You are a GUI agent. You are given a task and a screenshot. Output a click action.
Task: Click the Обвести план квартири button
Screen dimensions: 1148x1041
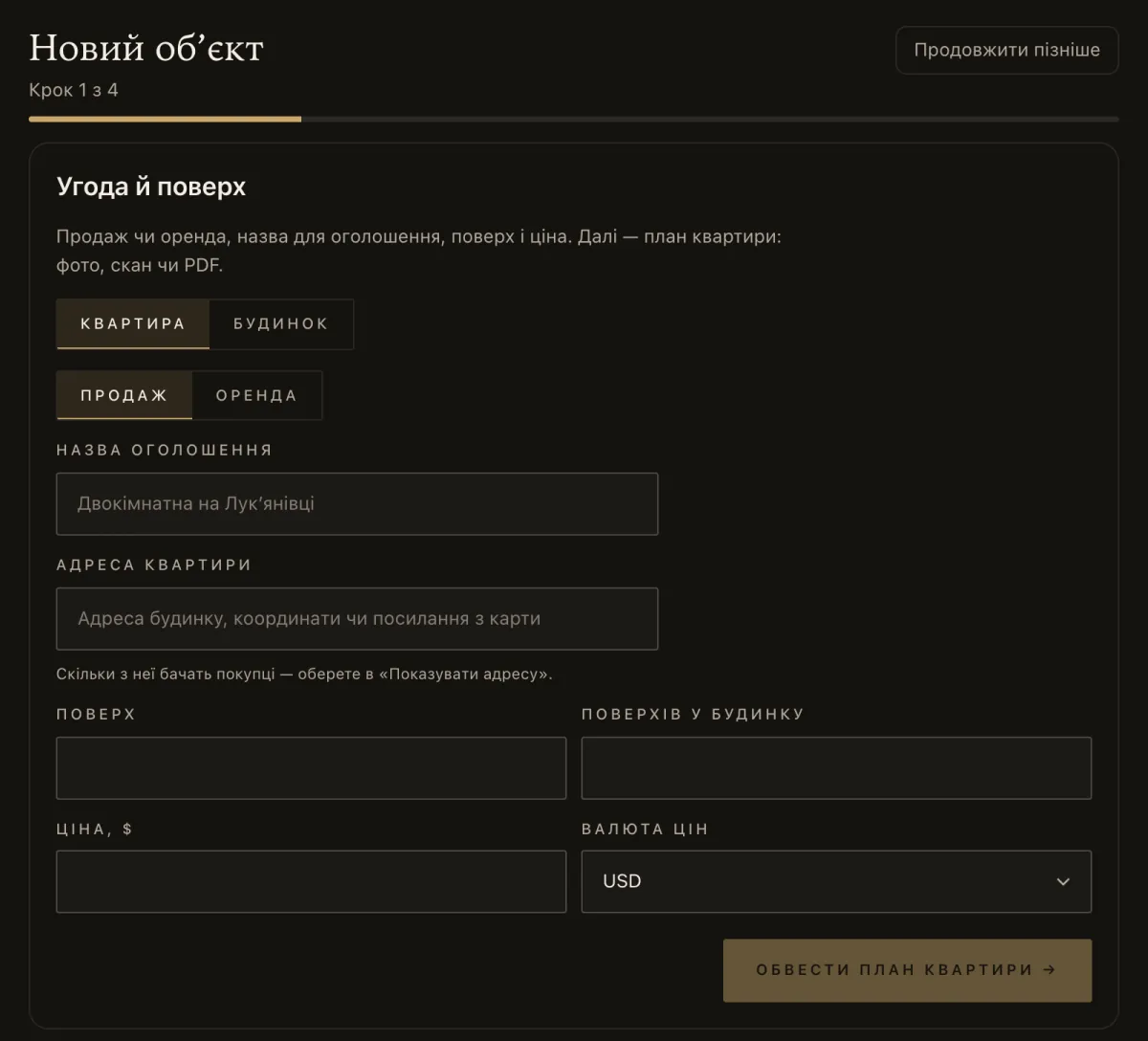(x=907, y=970)
